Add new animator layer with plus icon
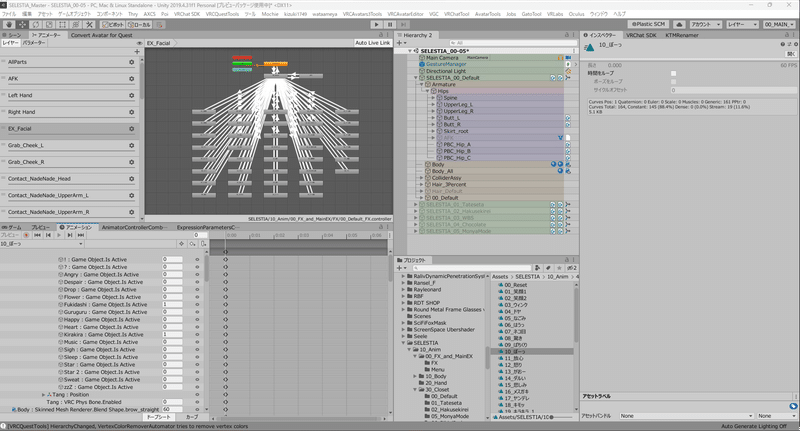800x431 pixels. [137, 52]
